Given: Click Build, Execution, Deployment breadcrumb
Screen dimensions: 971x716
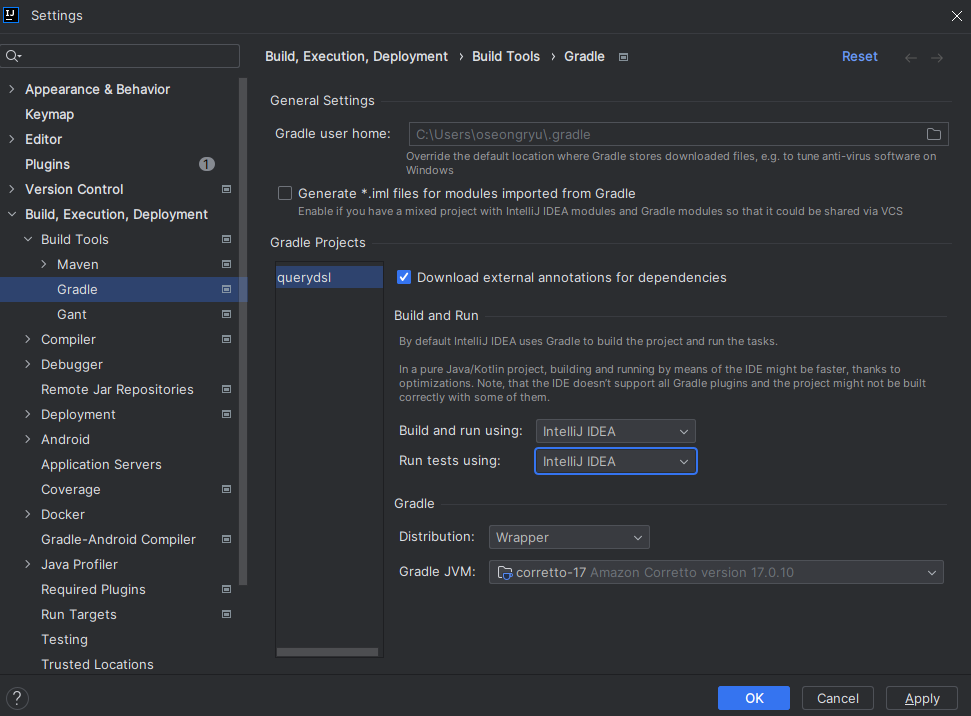Looking at the screenshot, I should click(x=356, y=56).
